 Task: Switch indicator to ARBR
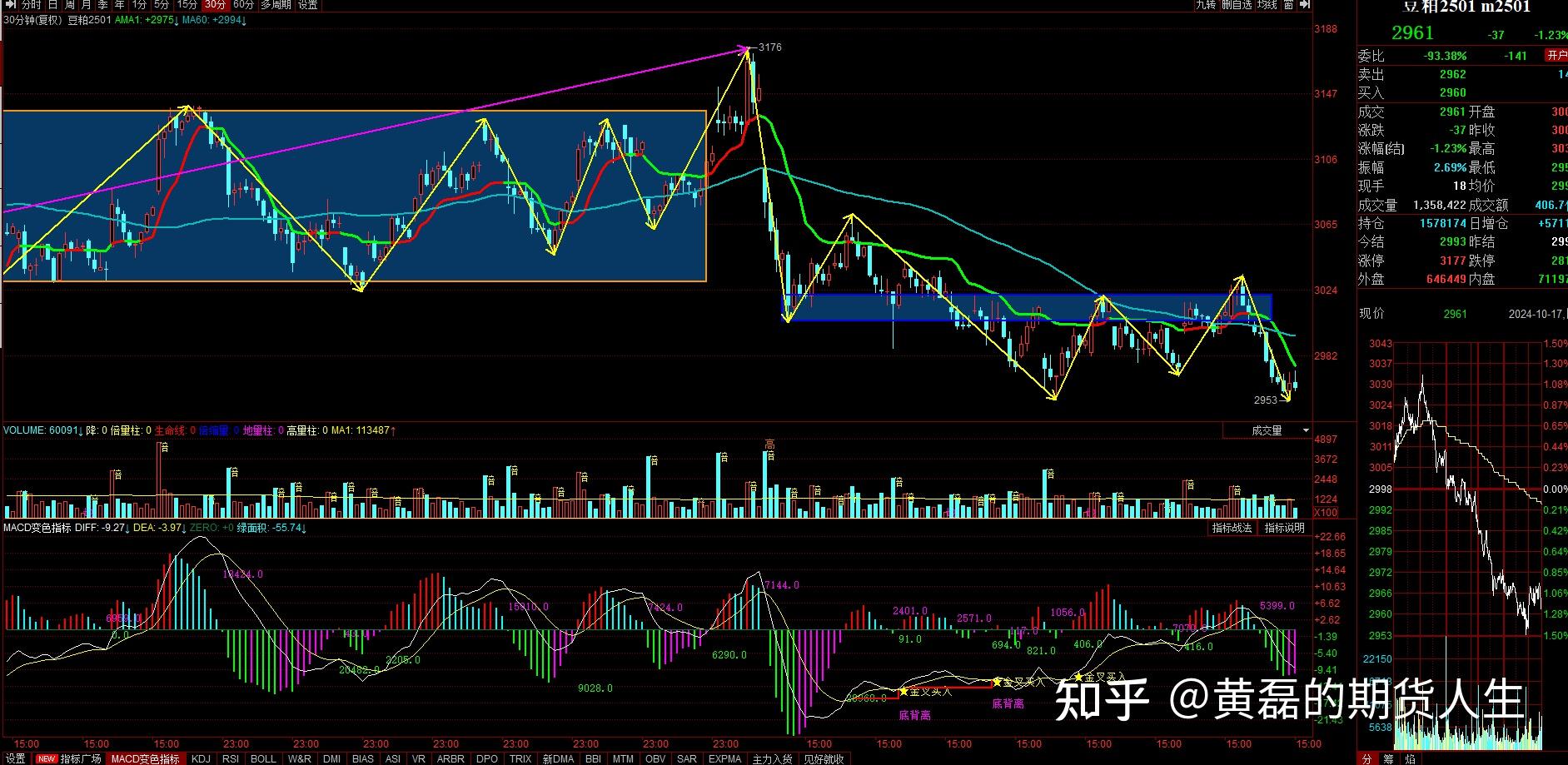click(450, 759)
